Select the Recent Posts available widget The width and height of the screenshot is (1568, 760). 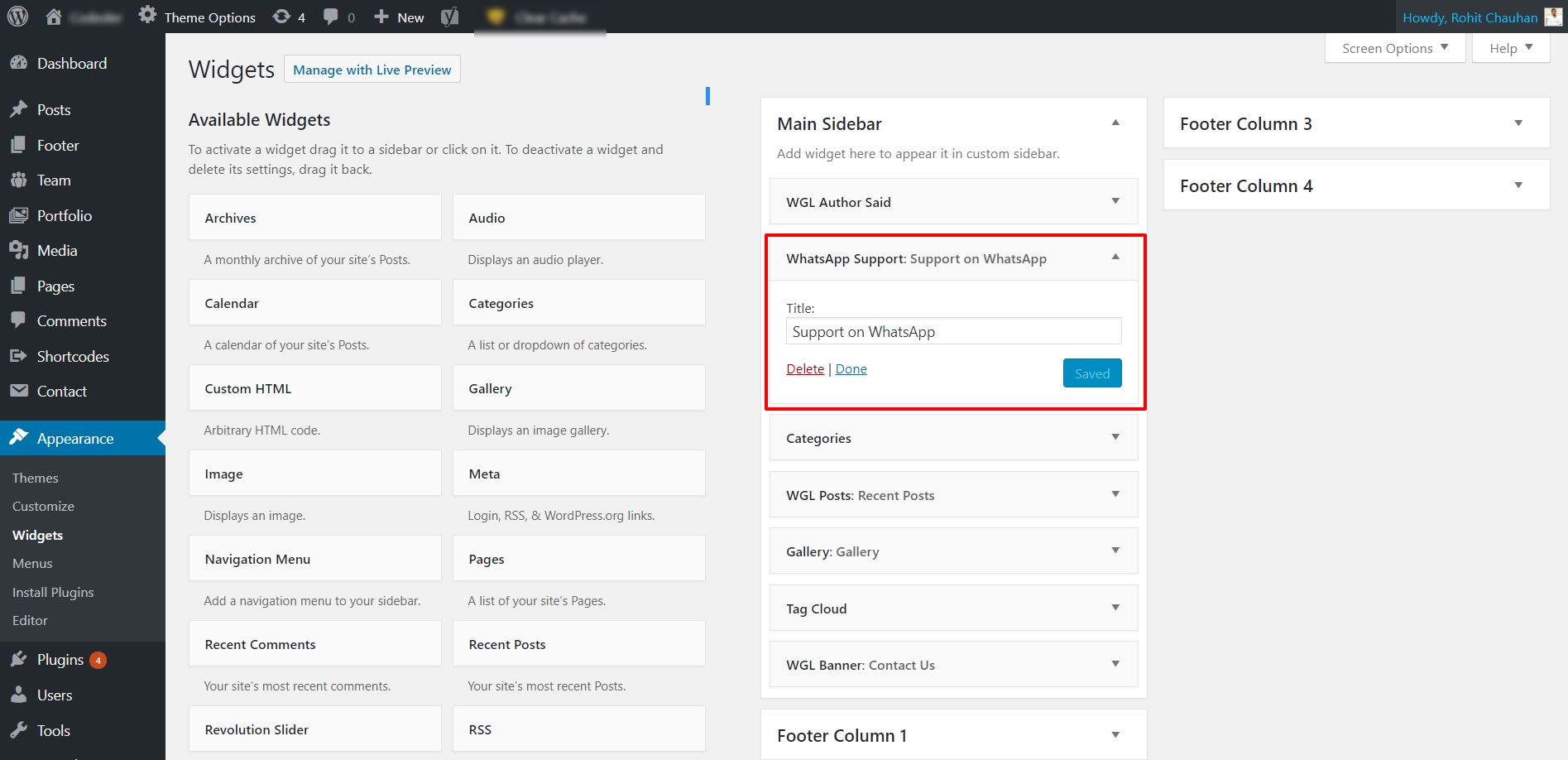click(x=579, y=644)
